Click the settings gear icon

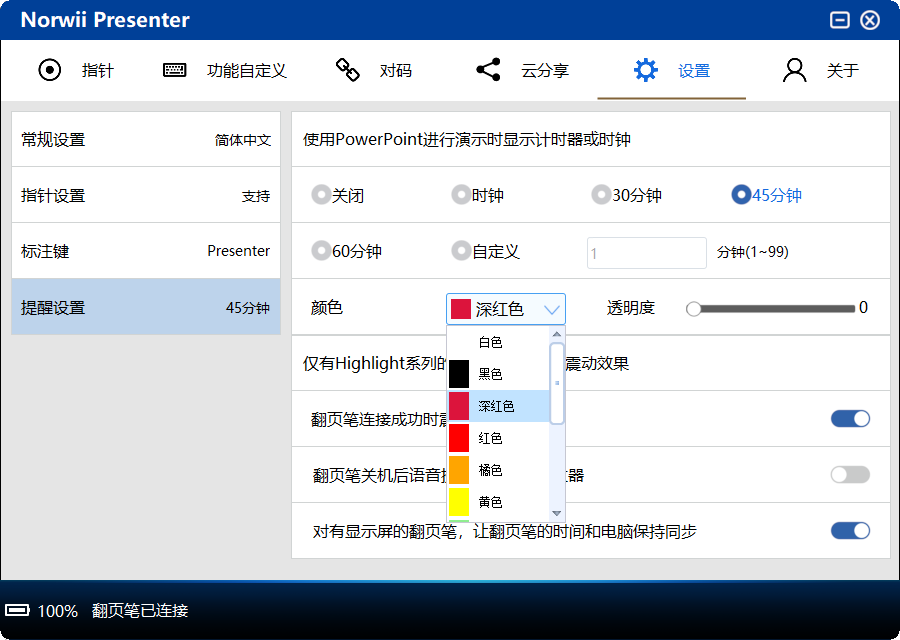point(646,70)
